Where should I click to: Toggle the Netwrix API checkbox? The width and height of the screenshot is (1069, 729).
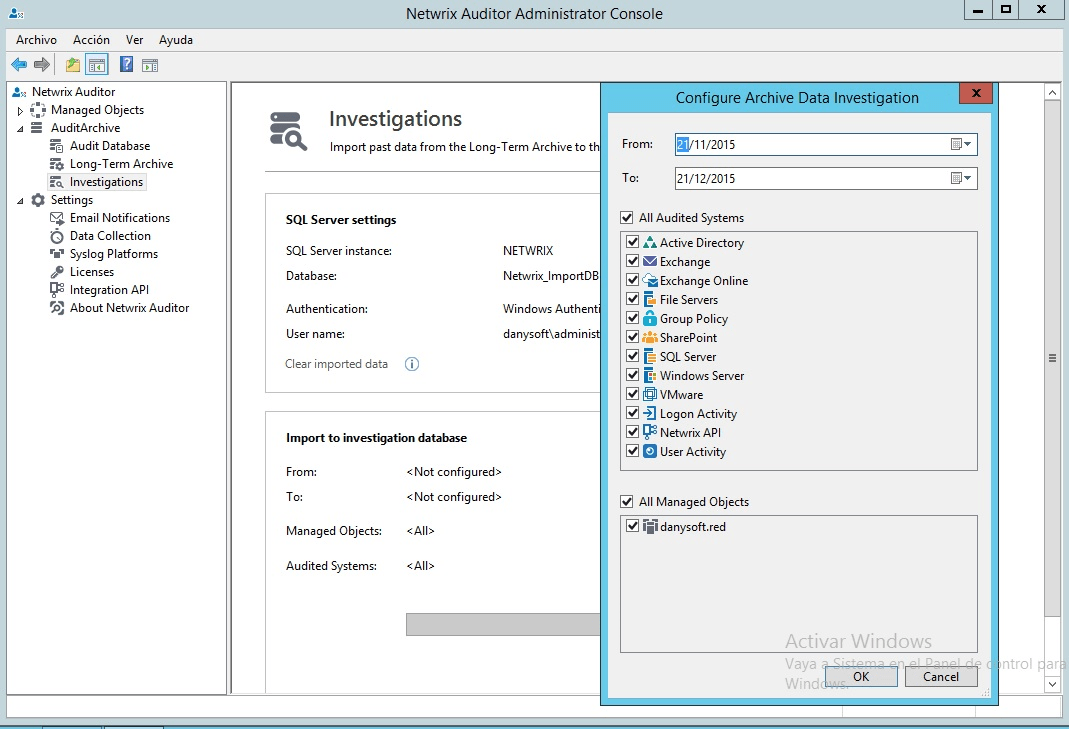(633, 432)
